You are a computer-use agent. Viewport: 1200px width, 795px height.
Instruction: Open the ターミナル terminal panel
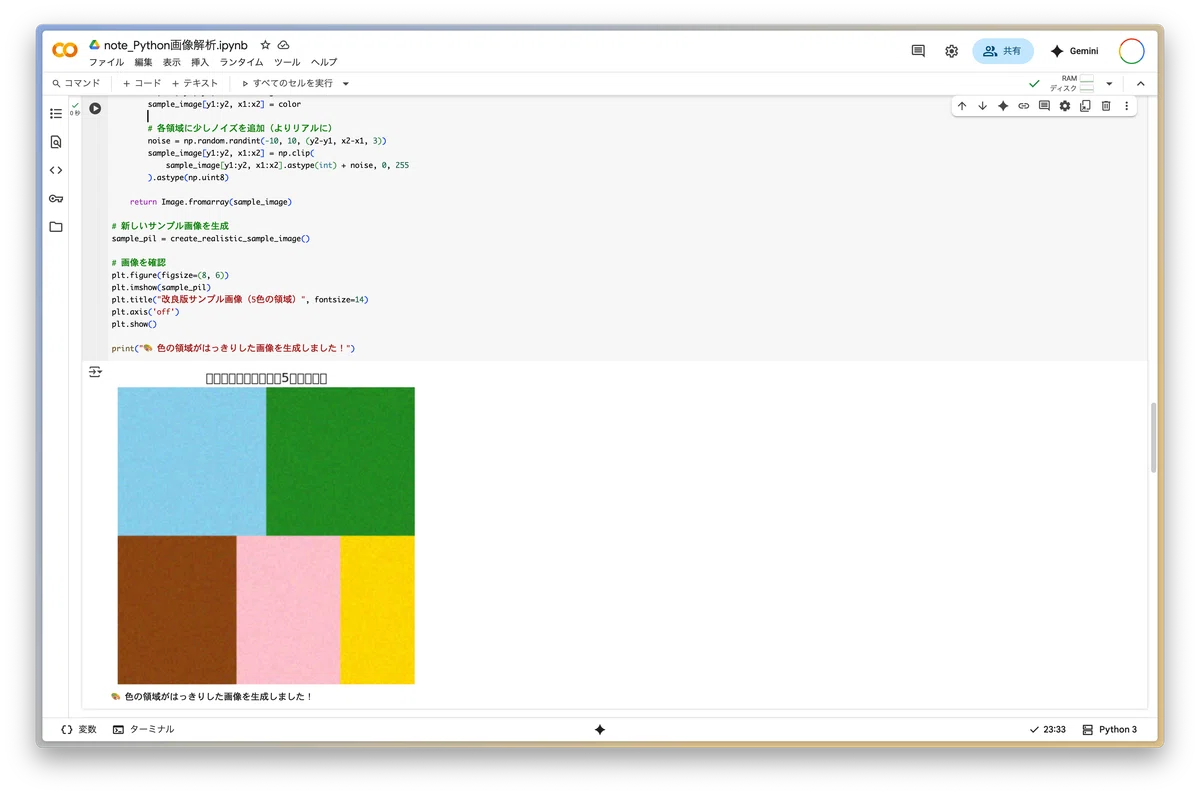point(144,730)
